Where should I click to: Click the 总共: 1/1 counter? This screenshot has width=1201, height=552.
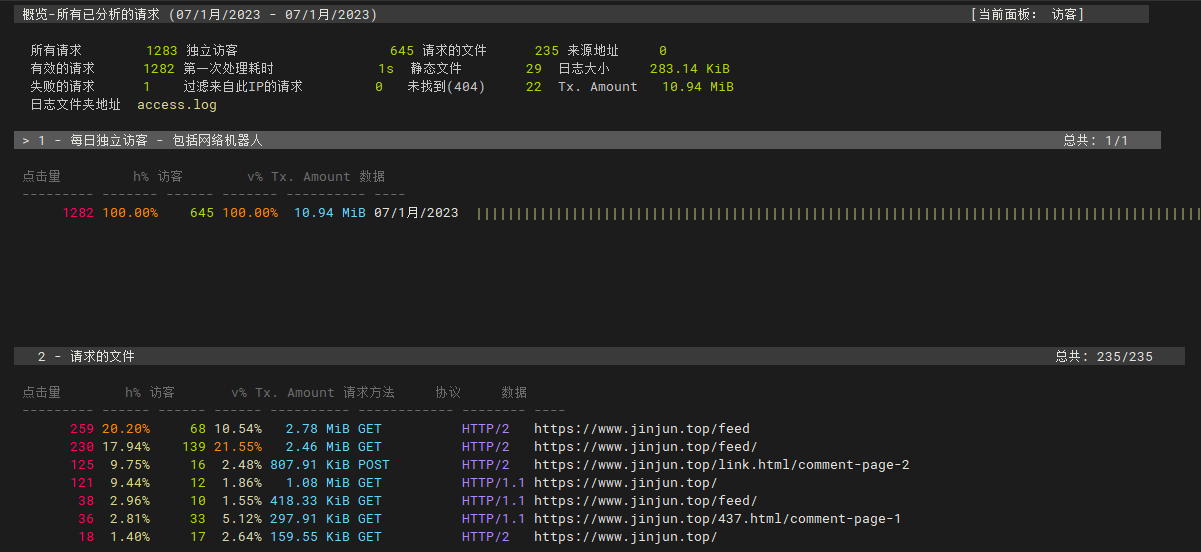tap(1095, 141)
